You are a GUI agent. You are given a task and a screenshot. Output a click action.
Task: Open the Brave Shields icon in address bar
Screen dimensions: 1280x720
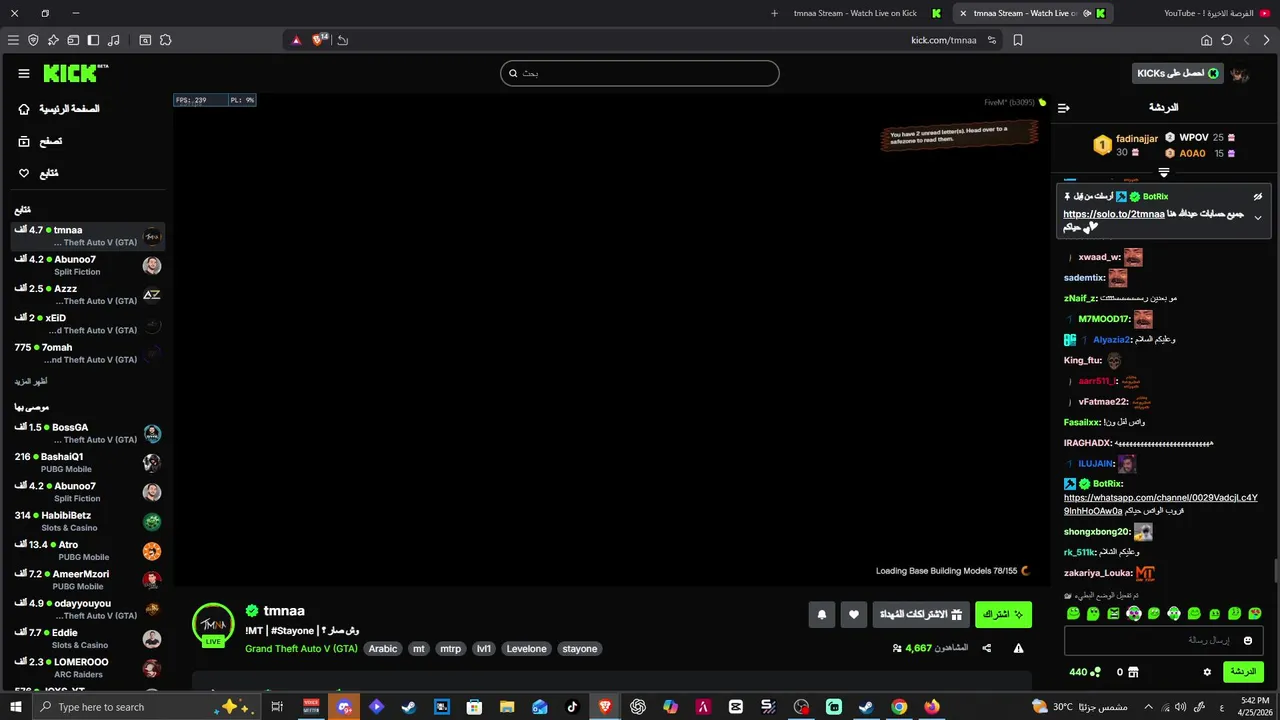(x=319, y=40)
